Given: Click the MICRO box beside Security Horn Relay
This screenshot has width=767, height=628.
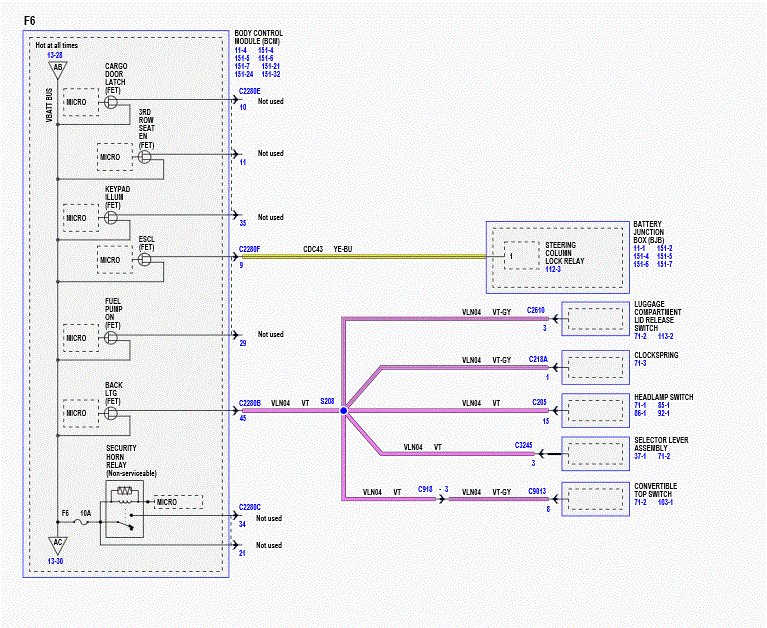Looking at the screenshot, I should tap(179, 502).
